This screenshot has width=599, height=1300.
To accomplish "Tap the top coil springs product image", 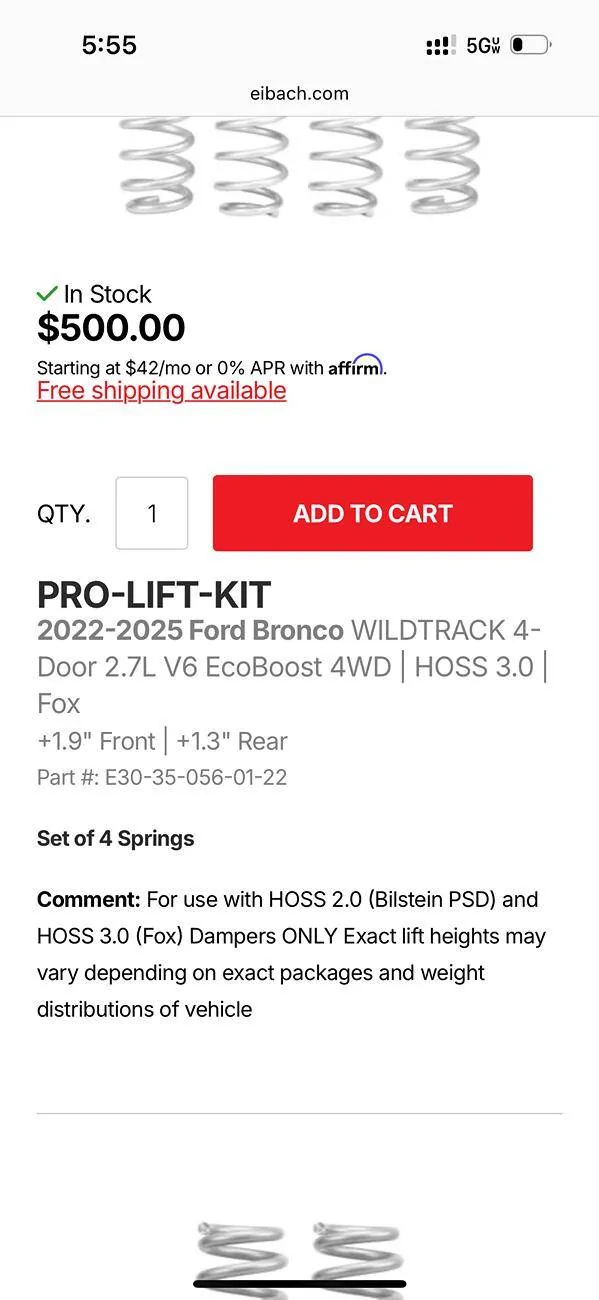I will (x=299, y=170).
